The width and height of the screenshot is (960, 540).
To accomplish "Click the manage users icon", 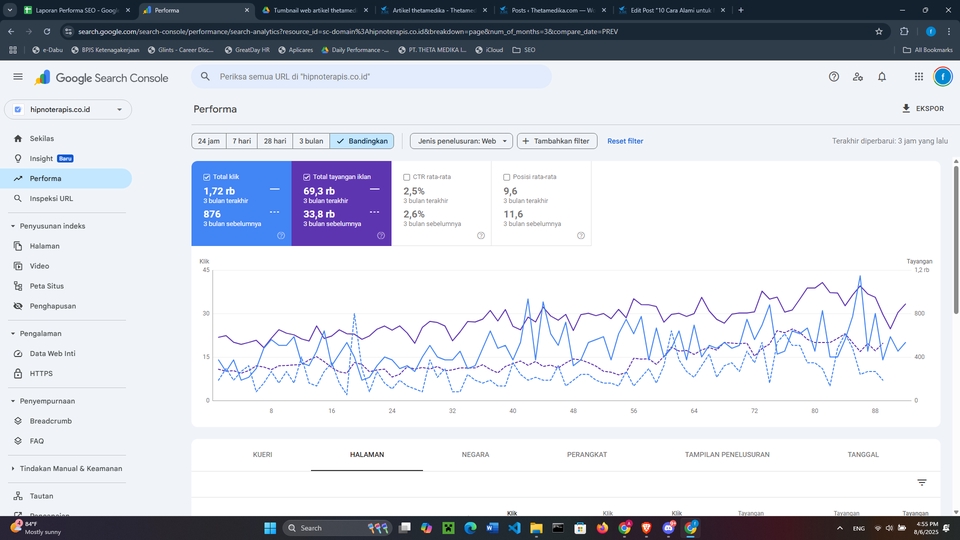I will click(x=858, y=77).
